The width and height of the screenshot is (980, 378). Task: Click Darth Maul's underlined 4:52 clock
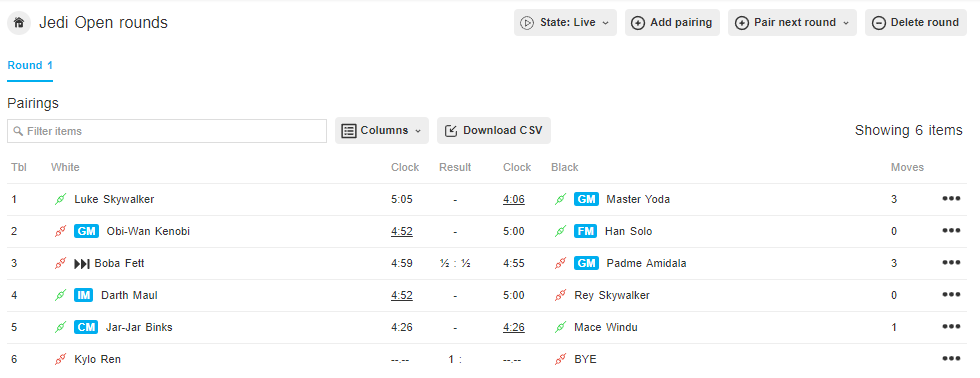402,295
